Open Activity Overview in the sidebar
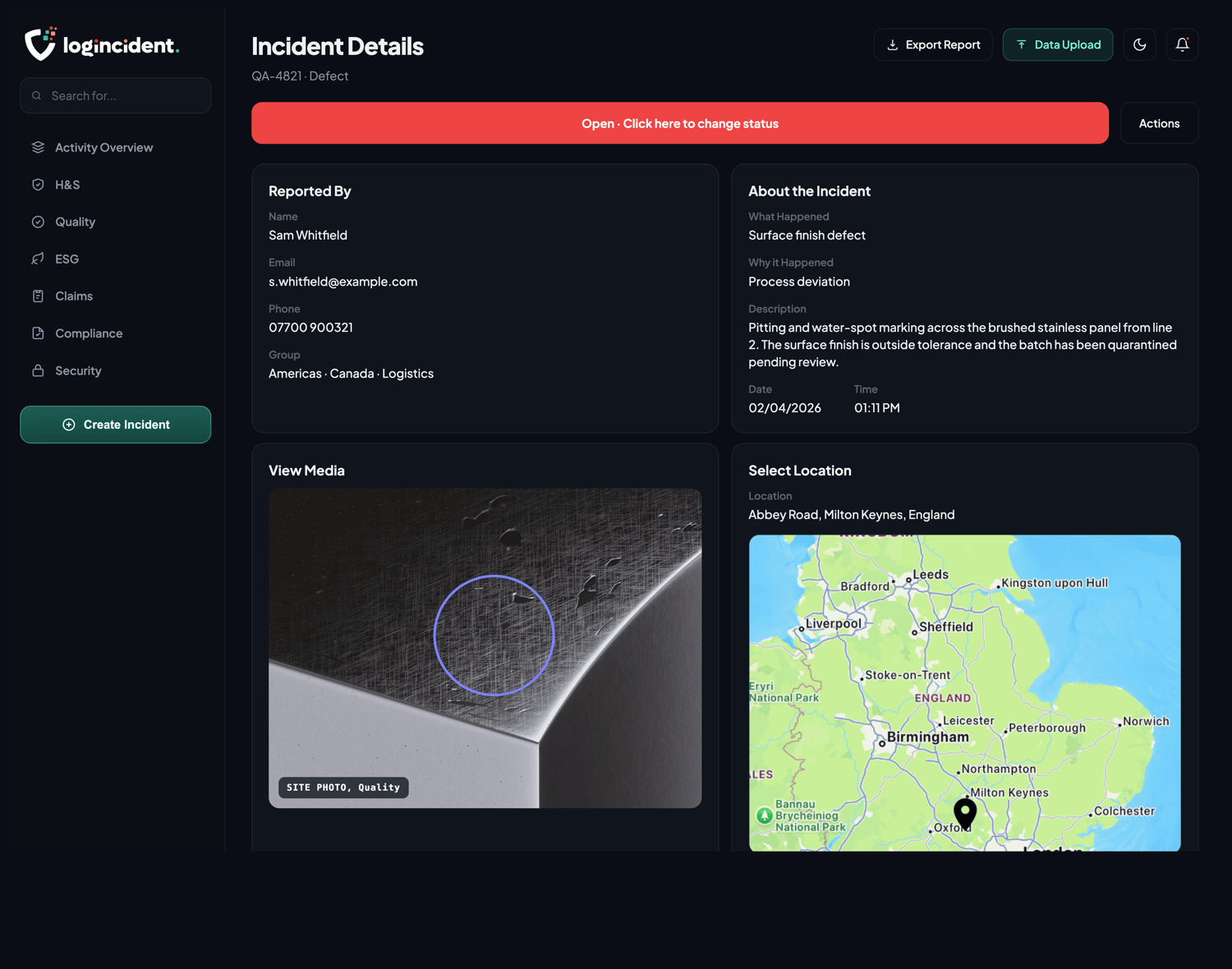Screen dimensions: 1232x969 click(116, 148)
